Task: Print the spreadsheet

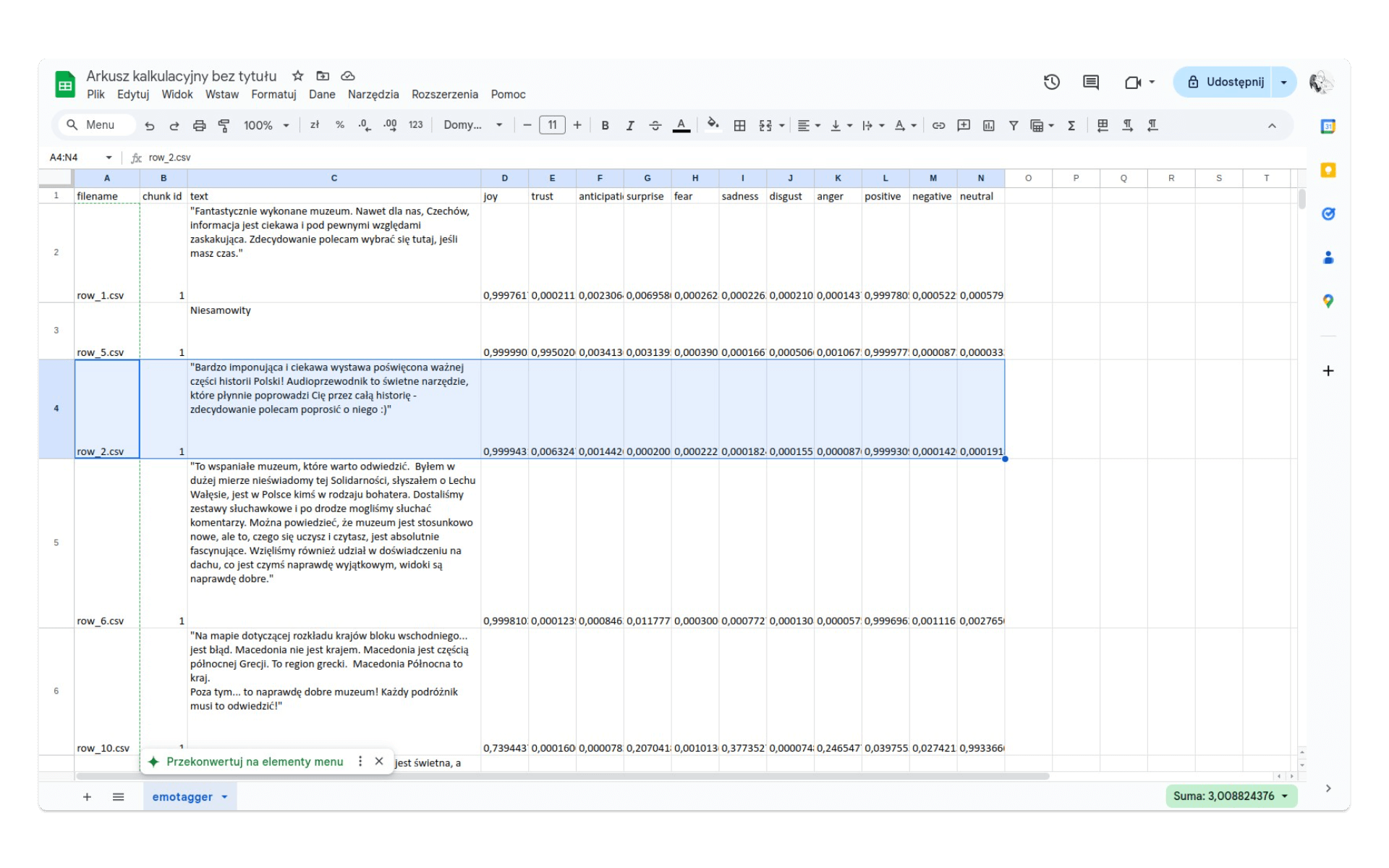Action: (199, 126)
